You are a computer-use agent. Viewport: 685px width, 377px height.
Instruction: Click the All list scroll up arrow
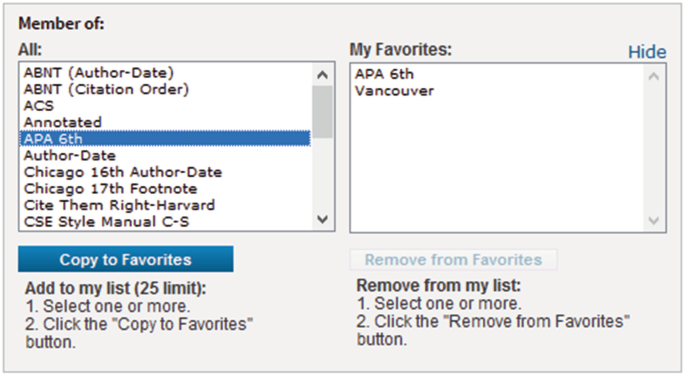point(322,75)
